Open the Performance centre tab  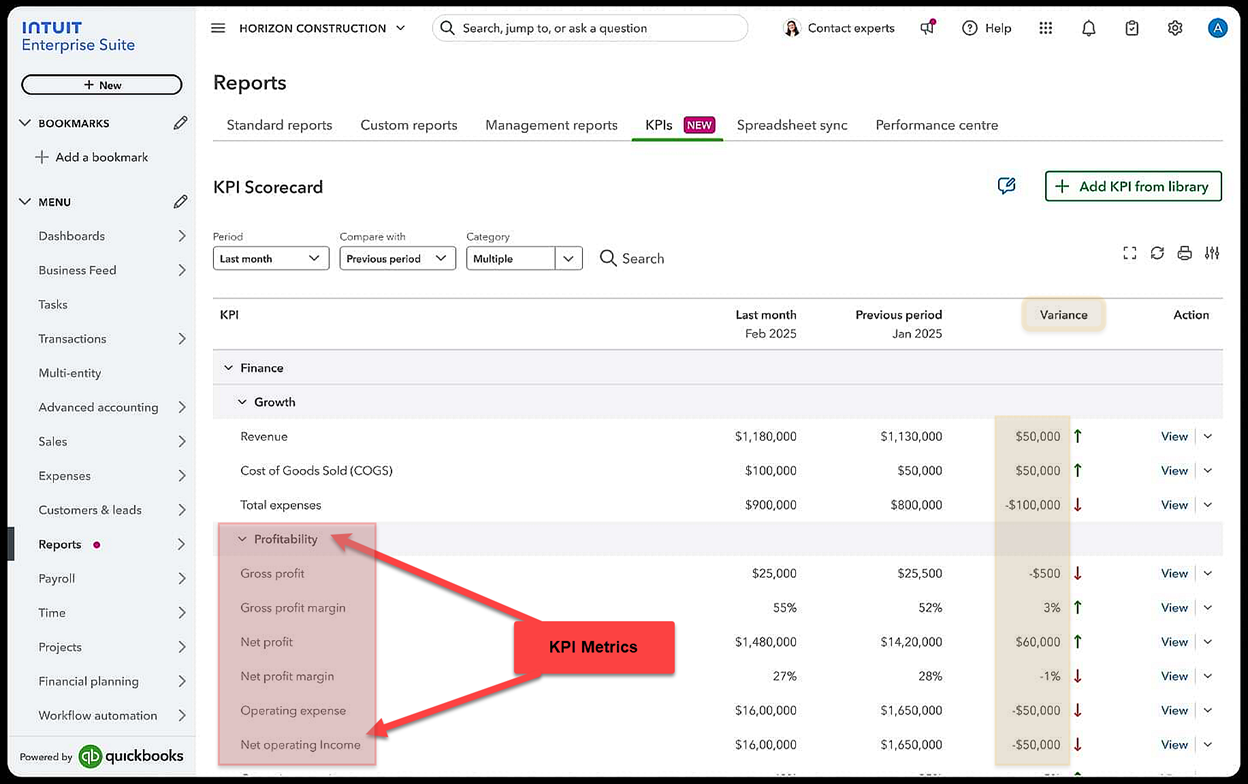point(936,125)
